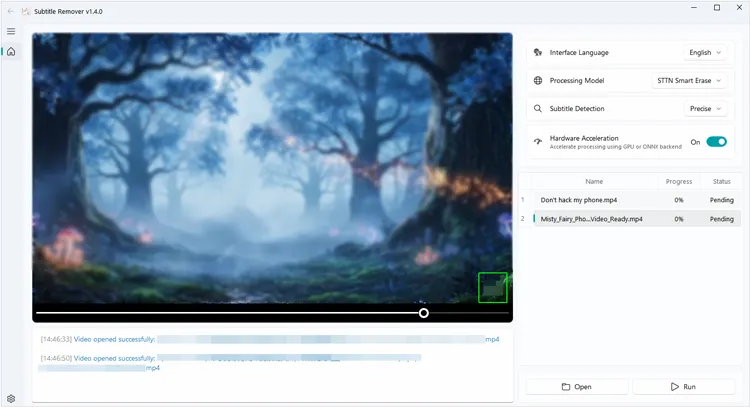This screenshot has width=750, height=407.
Task: Open the STTN Smart Erase dropdown
Action: pyautogui.click(x=689, y=80)
